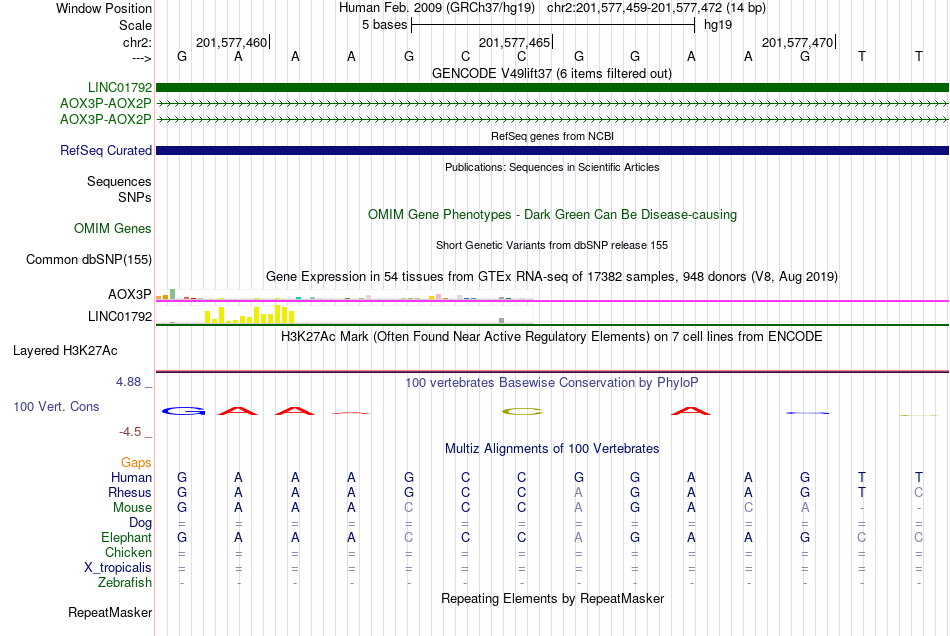Click the Dog alignment row label

[141, 522]
